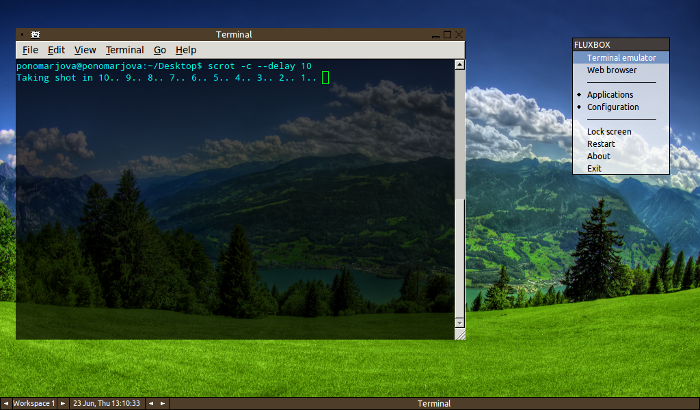This screenshot has height=410, width=700.
Task: Close the Terminal window
Action: pos(459,34)
